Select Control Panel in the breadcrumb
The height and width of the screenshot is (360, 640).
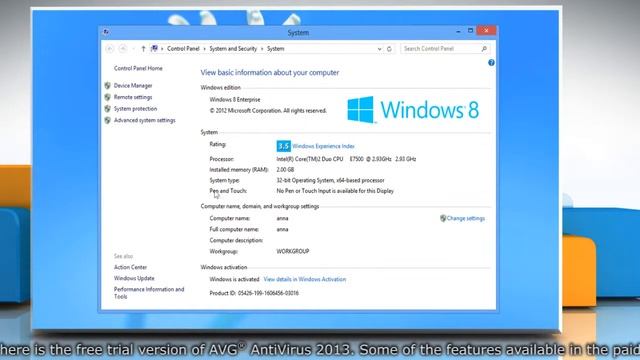[183, 49]
